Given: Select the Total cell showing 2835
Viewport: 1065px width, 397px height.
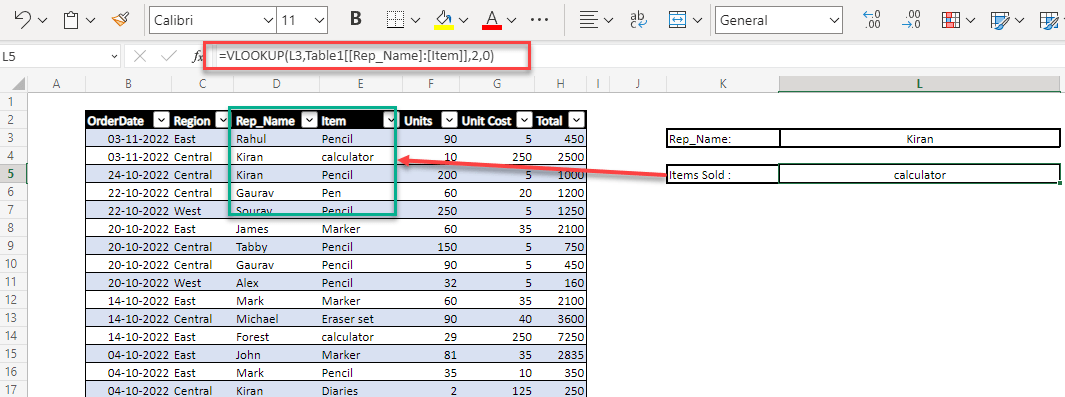Looking at the screenshot, I should point(560,354).
